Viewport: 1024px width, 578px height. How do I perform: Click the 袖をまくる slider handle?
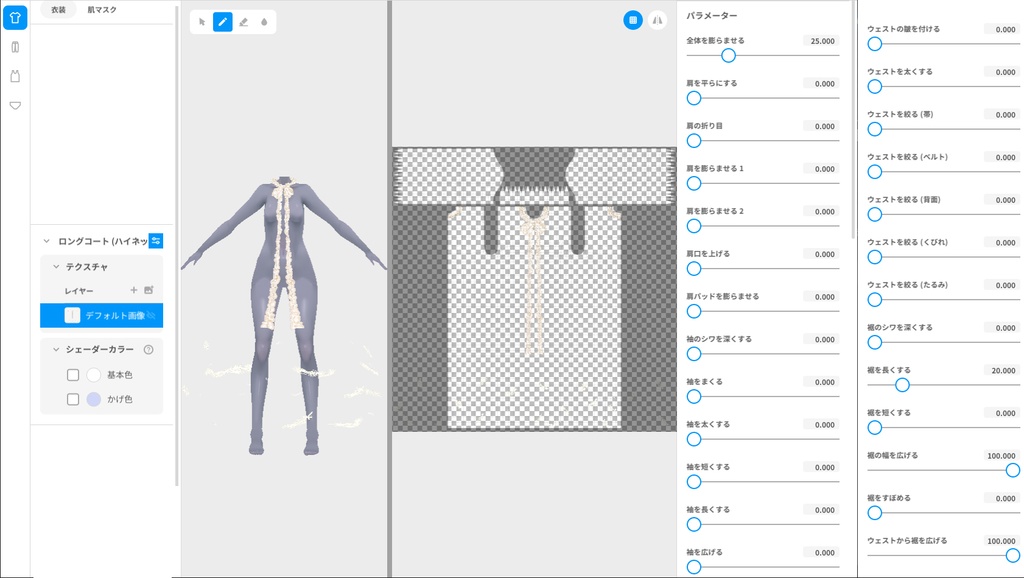coord(694,396)
